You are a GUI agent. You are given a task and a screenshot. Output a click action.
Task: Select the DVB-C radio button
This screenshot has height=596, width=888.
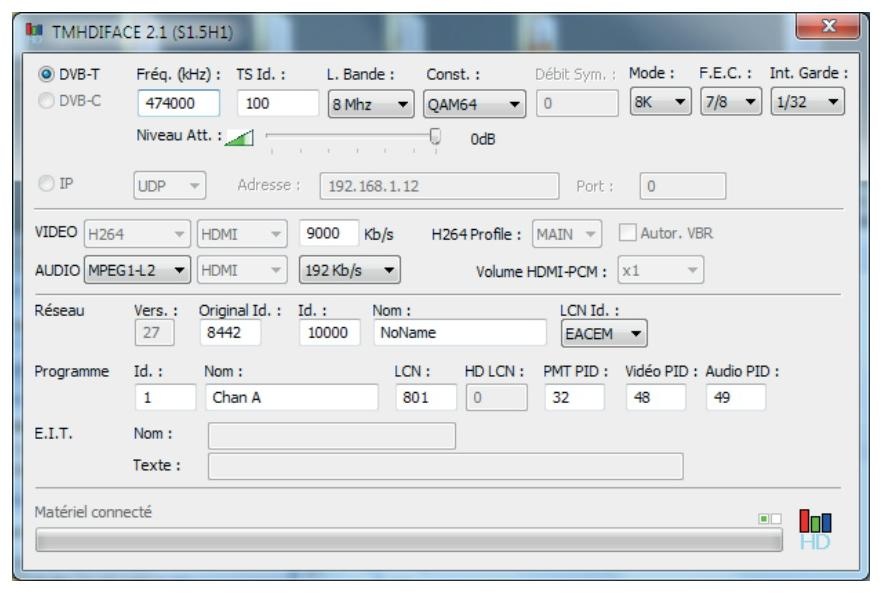pyautogui.click(x=46, y=101)
